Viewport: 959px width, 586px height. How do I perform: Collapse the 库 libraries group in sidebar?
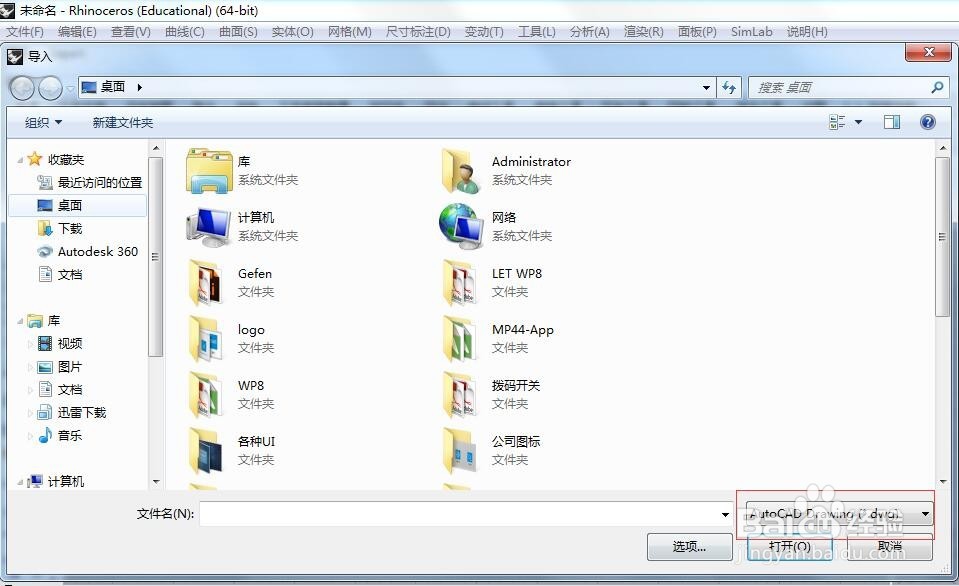[20, 321]
